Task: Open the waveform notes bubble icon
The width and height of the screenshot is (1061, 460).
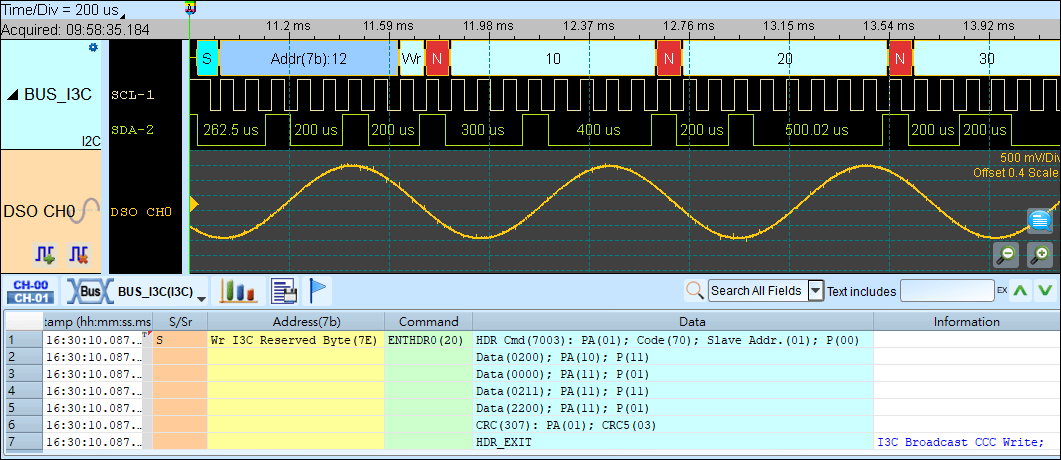Action: (1040, 221)
